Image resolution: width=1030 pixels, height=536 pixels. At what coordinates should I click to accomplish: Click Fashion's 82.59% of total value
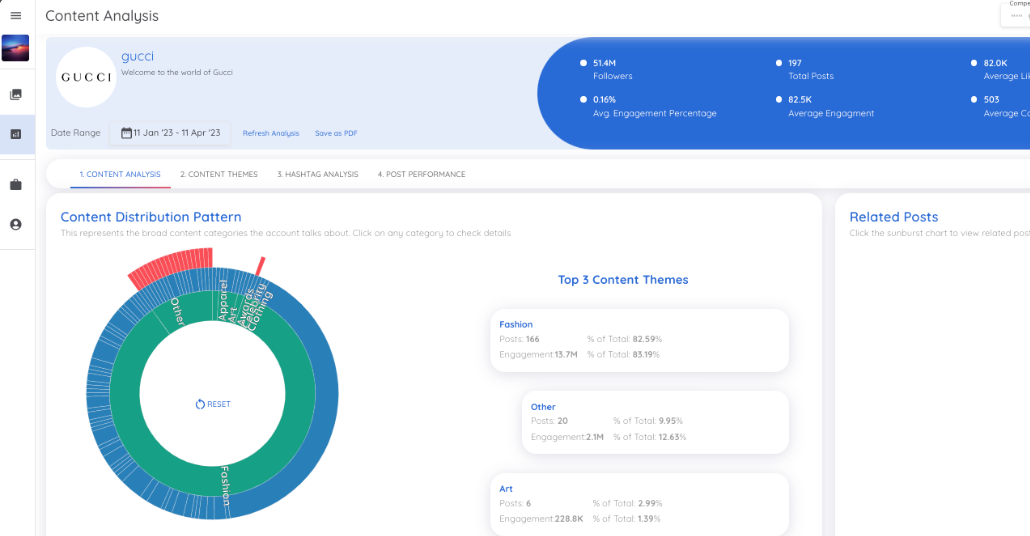click(647, 339)
